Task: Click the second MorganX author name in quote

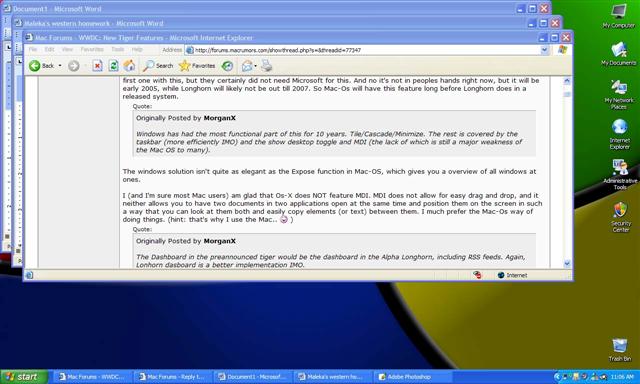Action: (220, 241)
